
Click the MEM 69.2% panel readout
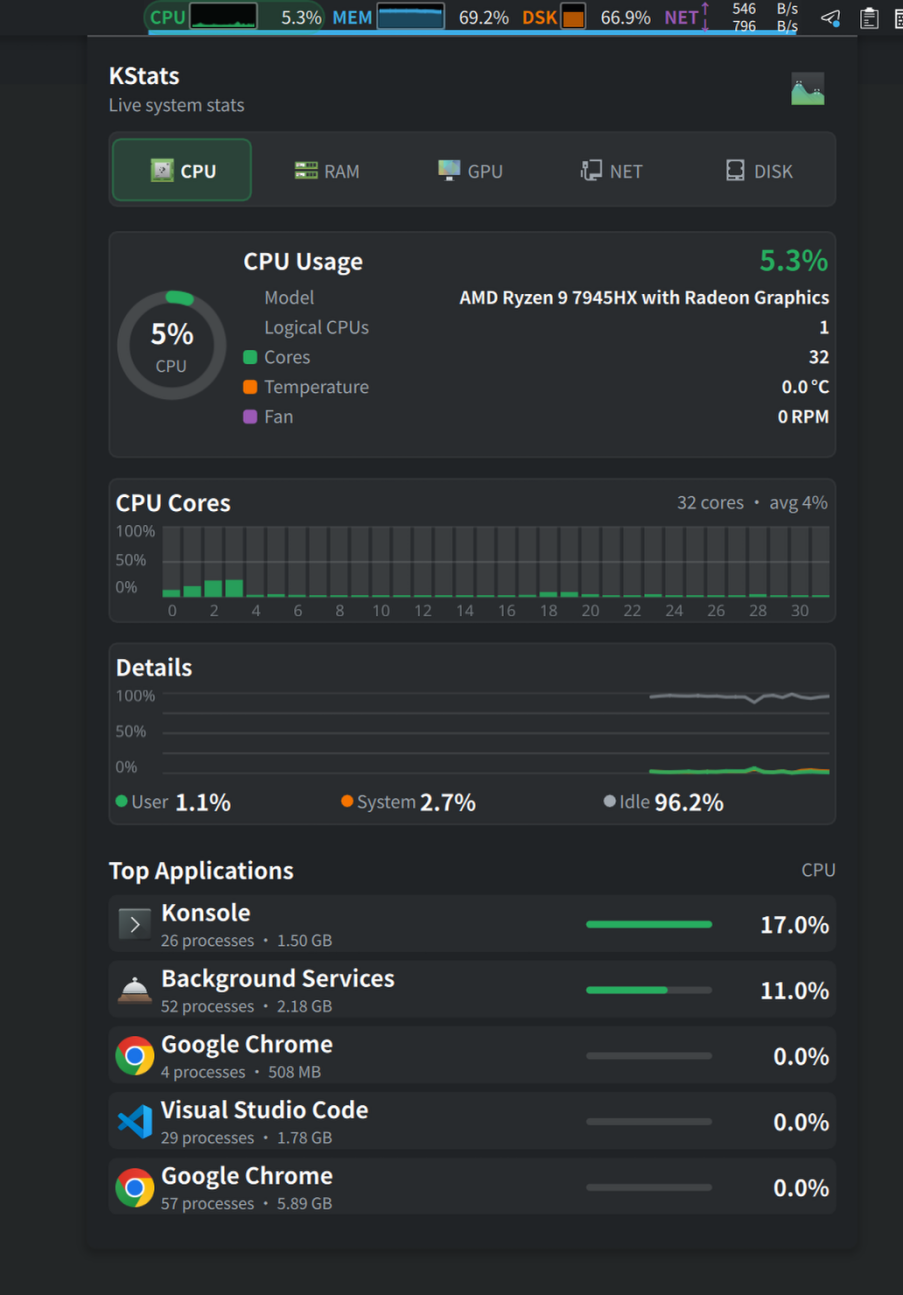484,17
